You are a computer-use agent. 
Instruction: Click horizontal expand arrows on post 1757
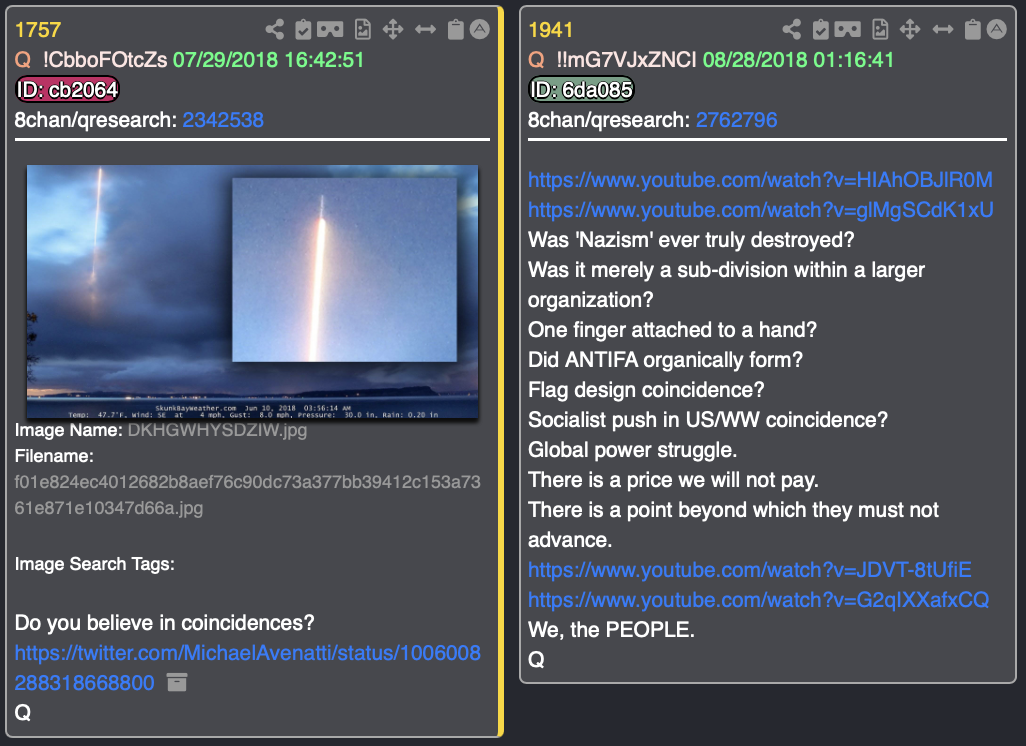pos(425,29)
